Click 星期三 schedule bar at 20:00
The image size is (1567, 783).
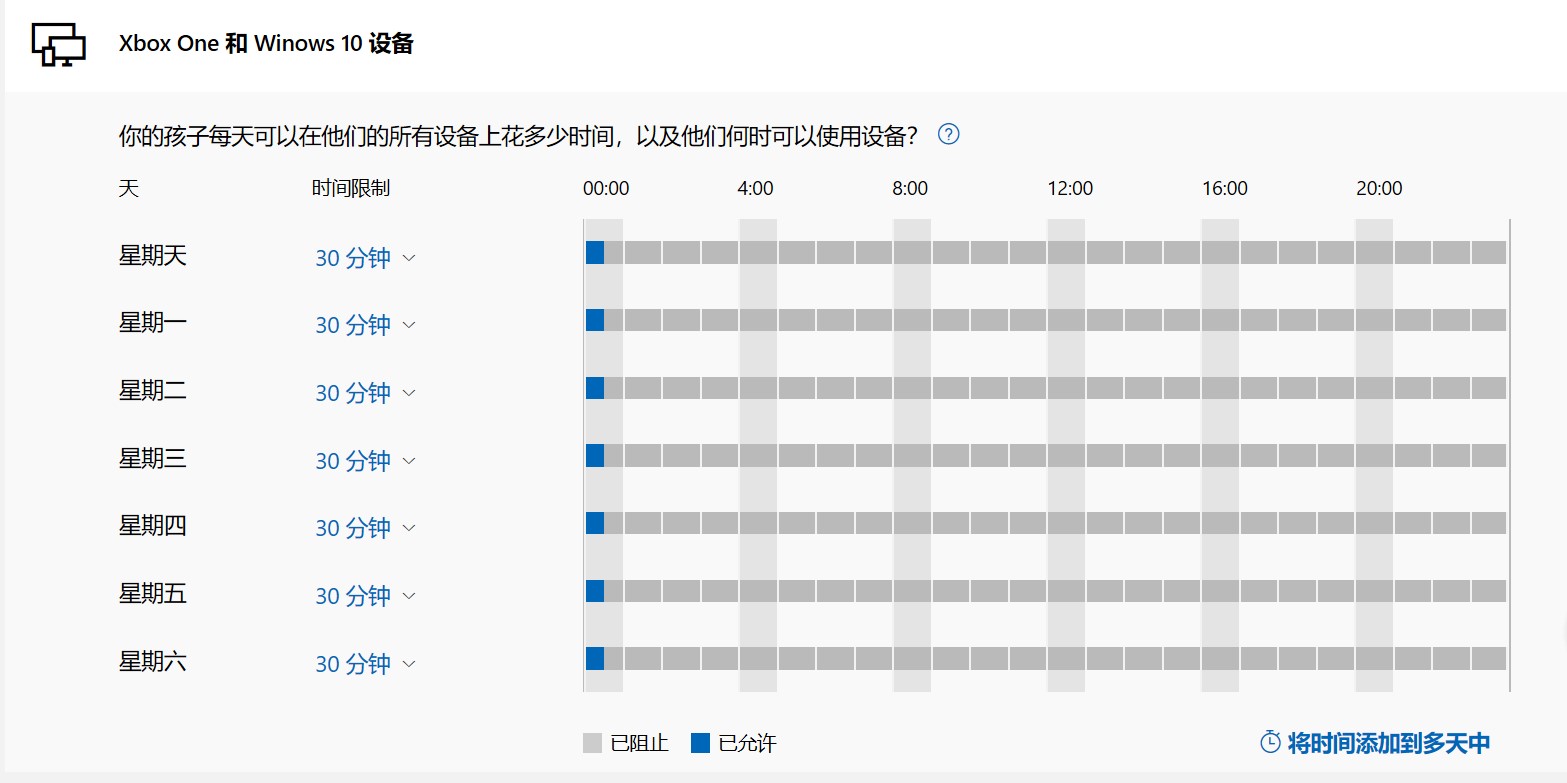coord(1375,455)
